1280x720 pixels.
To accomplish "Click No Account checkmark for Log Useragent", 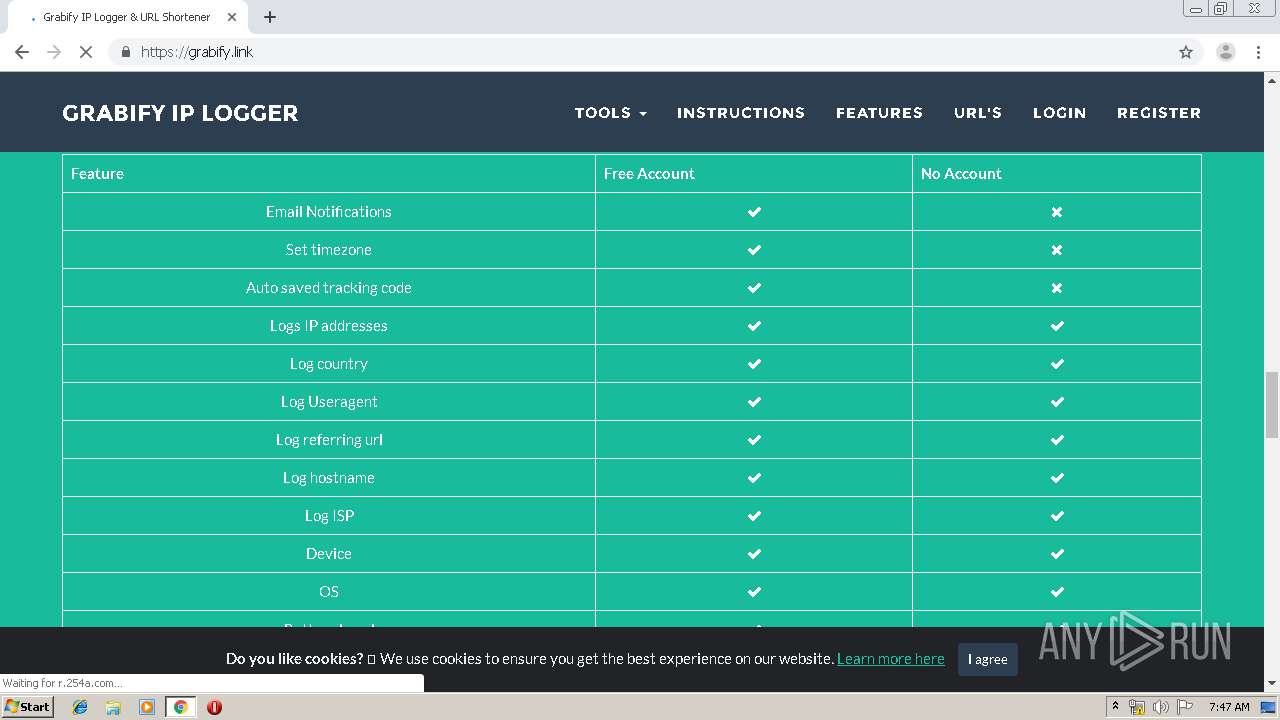I will pyautogui.click(x=1057, y=402).
